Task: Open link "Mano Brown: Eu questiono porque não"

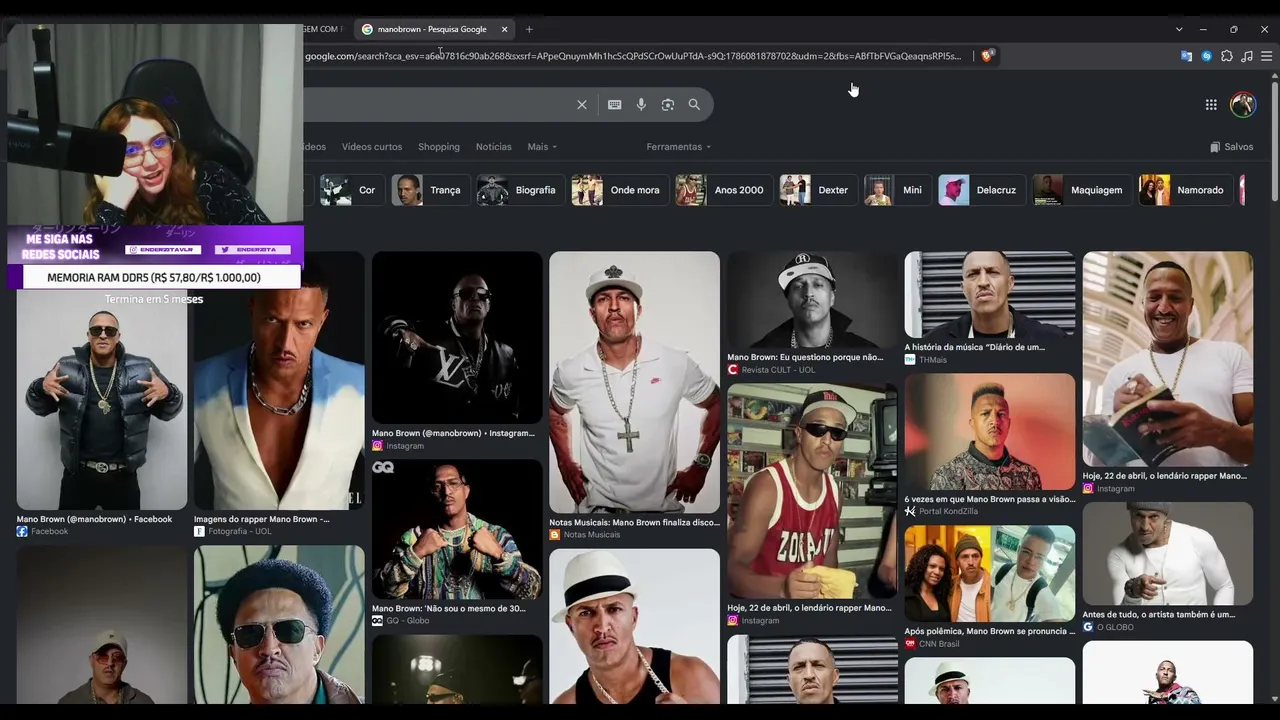Action: pyautogui.click(x=805, y=358)
